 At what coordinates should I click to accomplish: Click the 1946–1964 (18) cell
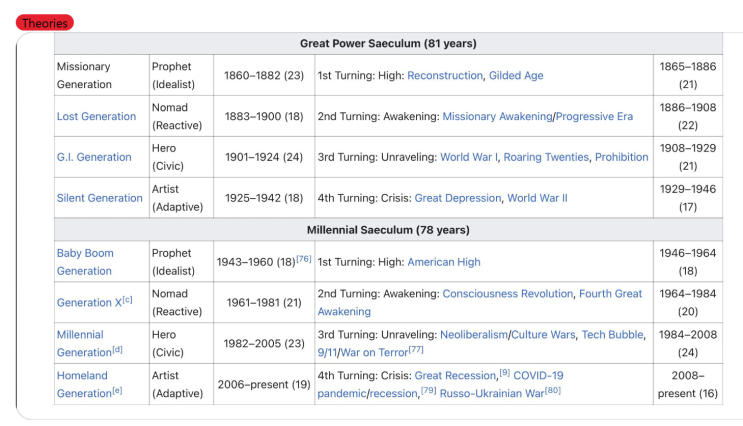[x=688, y=262]
